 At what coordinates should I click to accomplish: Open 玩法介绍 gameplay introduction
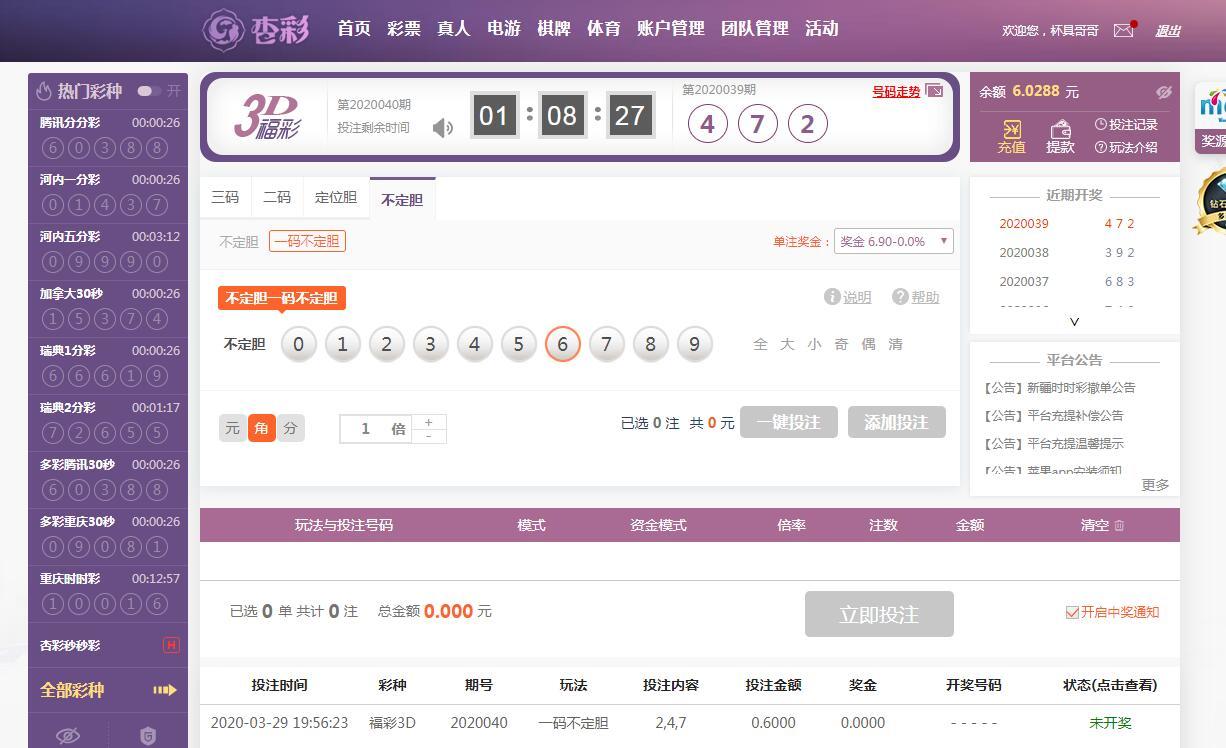pyautogui.click(x=1126, y=147)
